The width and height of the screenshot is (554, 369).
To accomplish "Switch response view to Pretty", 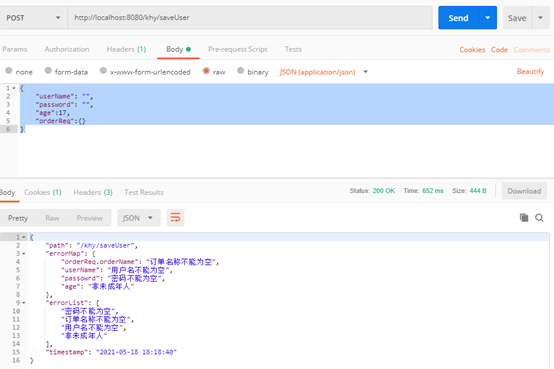I will (x=18, y=218).
